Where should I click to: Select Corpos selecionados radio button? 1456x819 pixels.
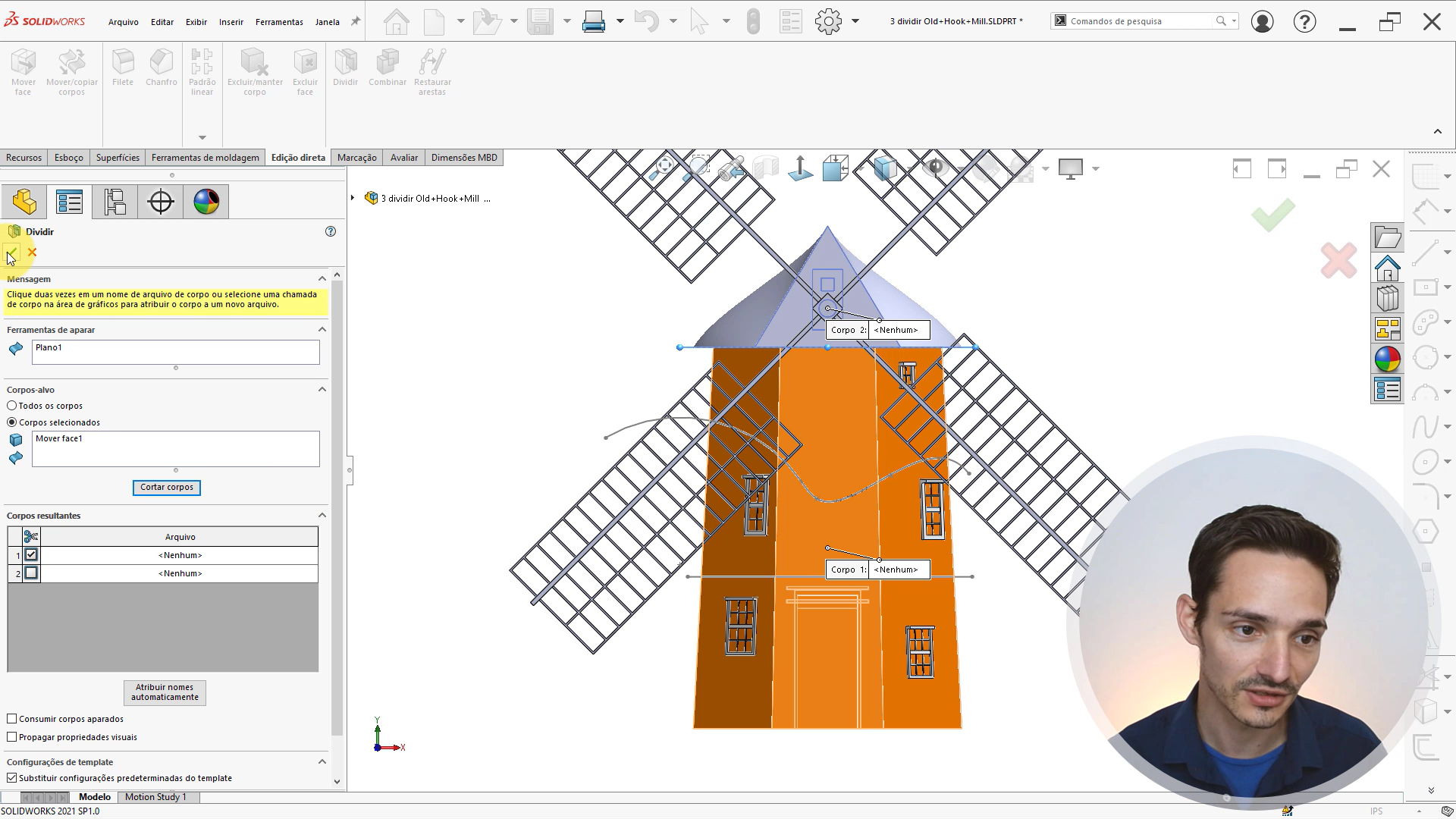click(x=12, y=422)
